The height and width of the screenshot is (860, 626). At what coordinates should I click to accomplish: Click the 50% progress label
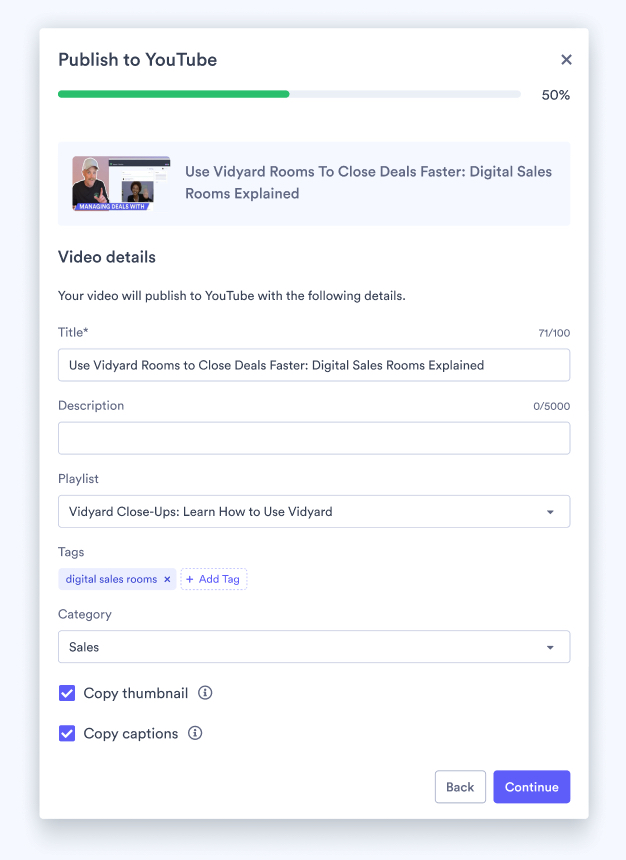(556, 95)
